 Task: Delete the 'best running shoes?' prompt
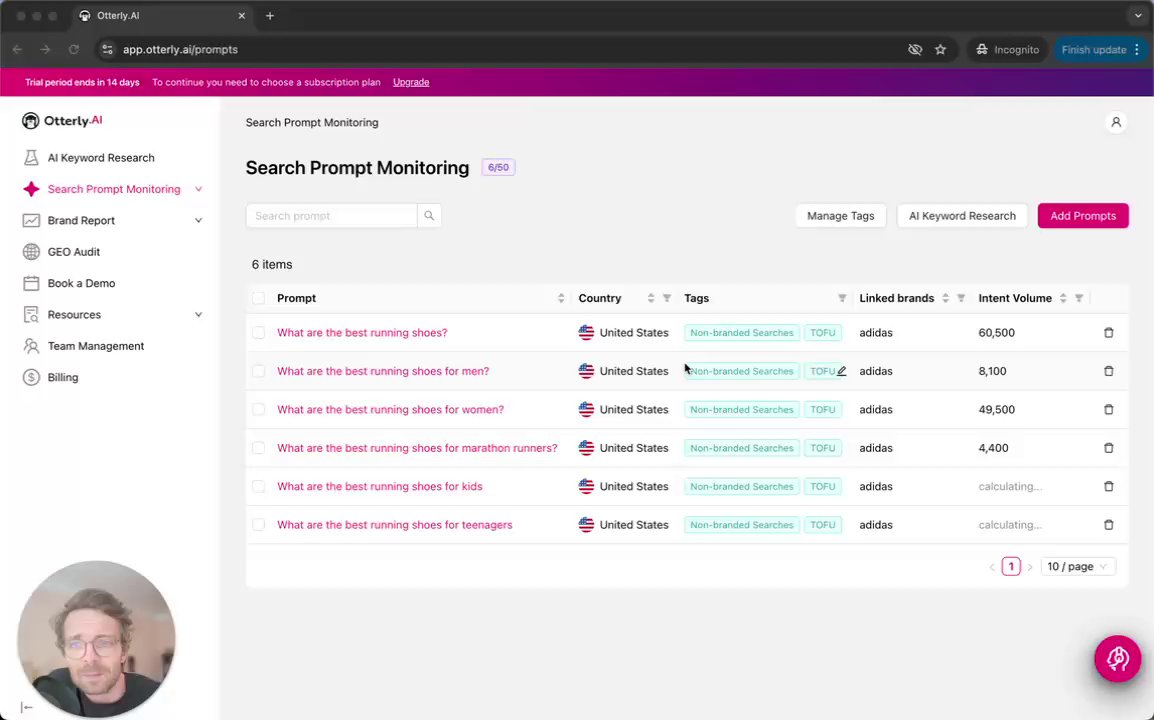[x=1108, y=333]
